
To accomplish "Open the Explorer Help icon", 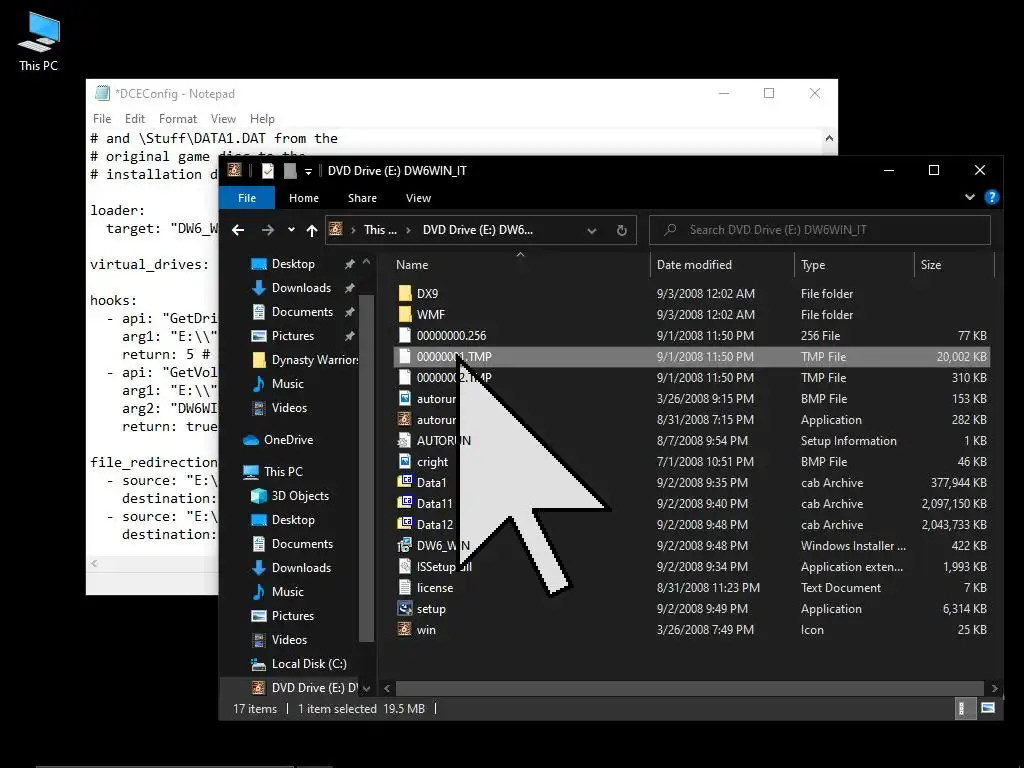I will (991, 197).
